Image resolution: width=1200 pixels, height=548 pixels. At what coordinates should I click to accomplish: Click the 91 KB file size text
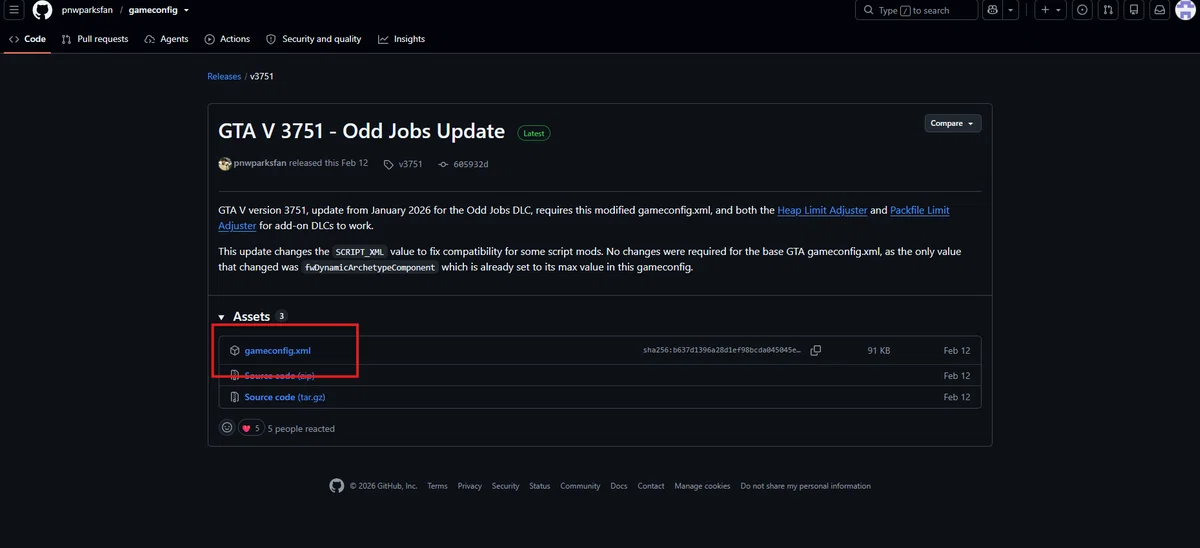pyautogui.click(x=878, y=351)
